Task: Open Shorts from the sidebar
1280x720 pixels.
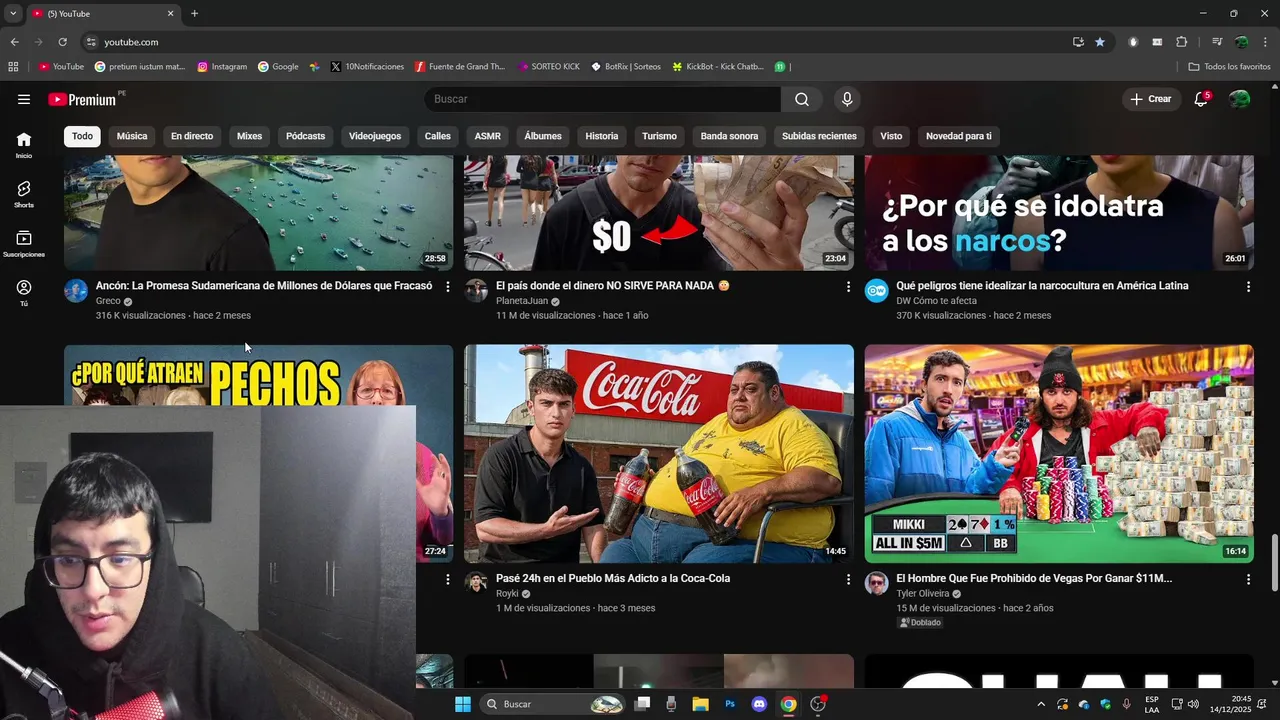Action: [x=24, y=194]
